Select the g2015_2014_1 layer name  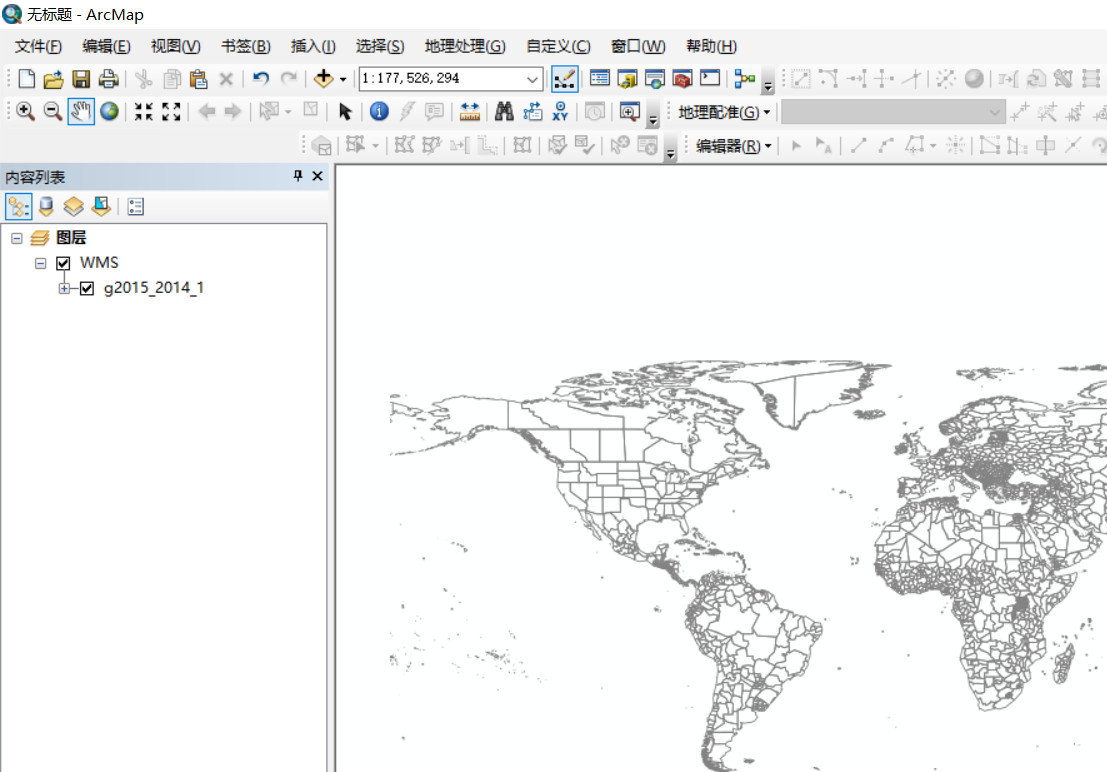click(x=154, y=288)
